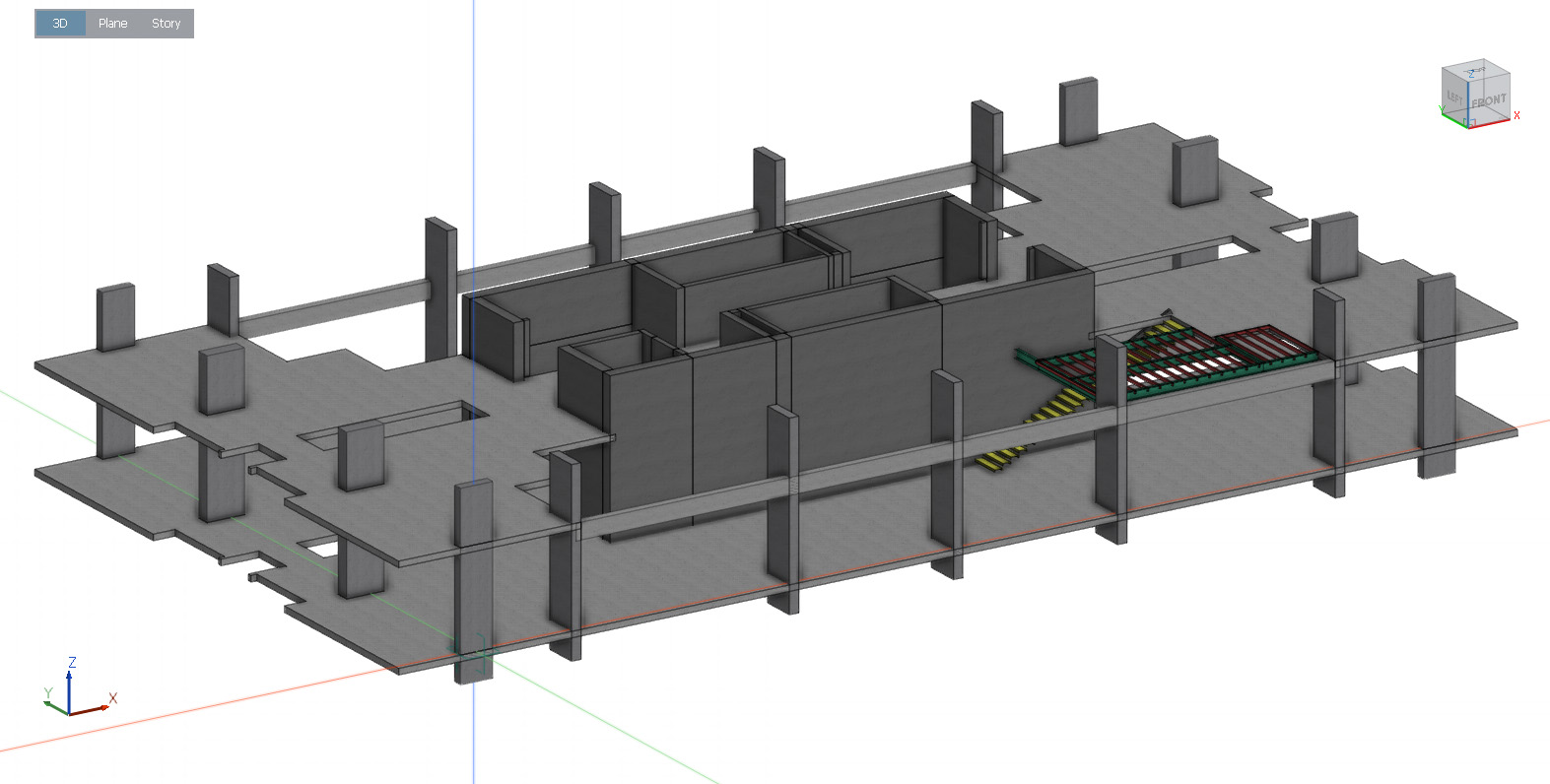Select the Story view tab
Viewport: 1550px width, 784px height.
point(166,24)
